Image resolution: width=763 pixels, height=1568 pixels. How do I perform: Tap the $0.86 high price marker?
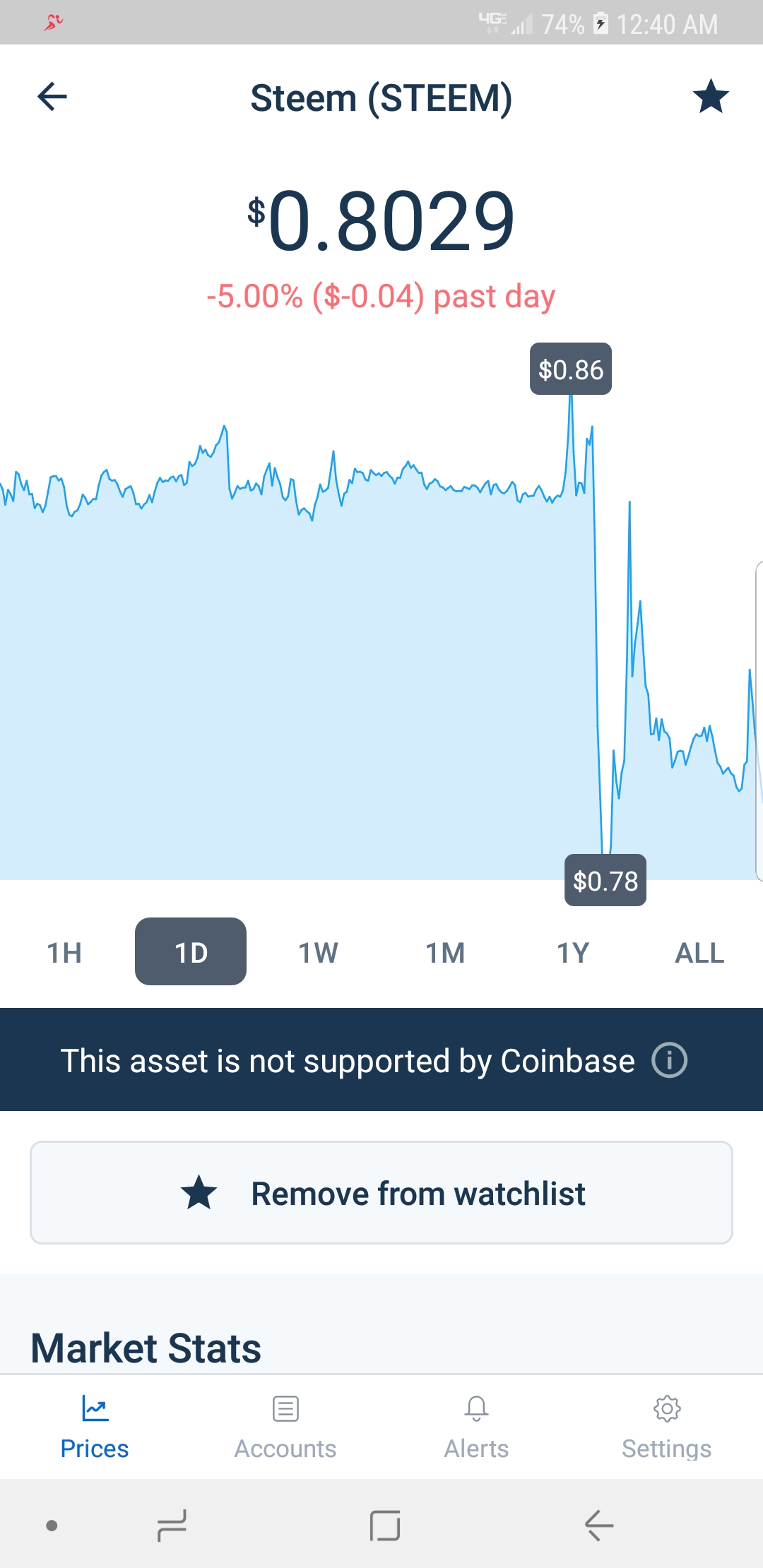[571, 369]
